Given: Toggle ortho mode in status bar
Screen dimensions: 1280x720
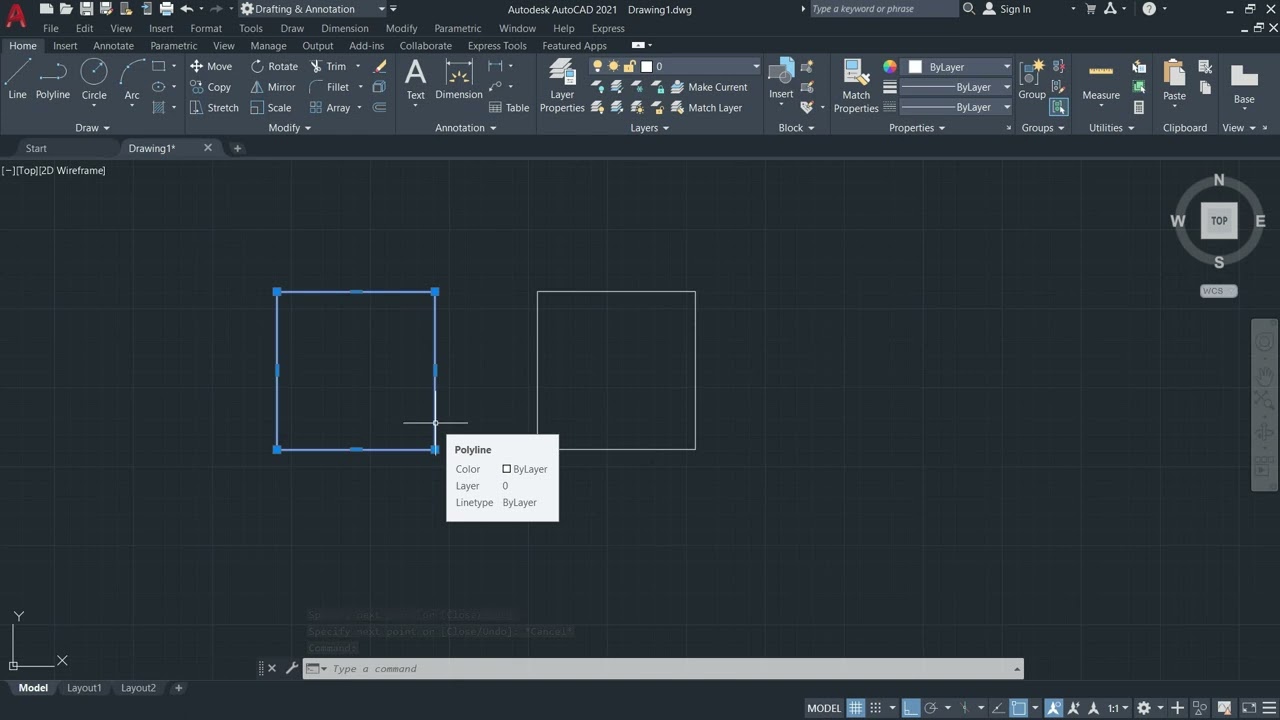Looking at the screenshot, I should [911, 708].
